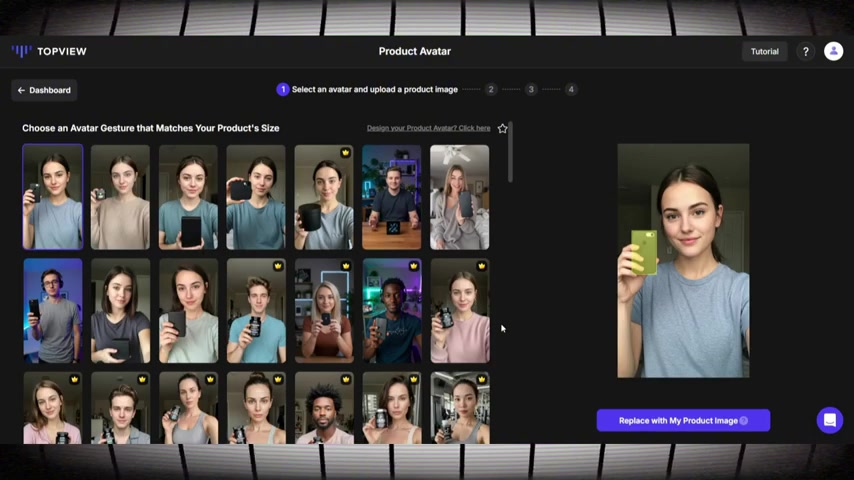The width and height of the screenshot is (854, 480).
Task: Click the large avatar preview image
Action: click(x=683, y=260)
